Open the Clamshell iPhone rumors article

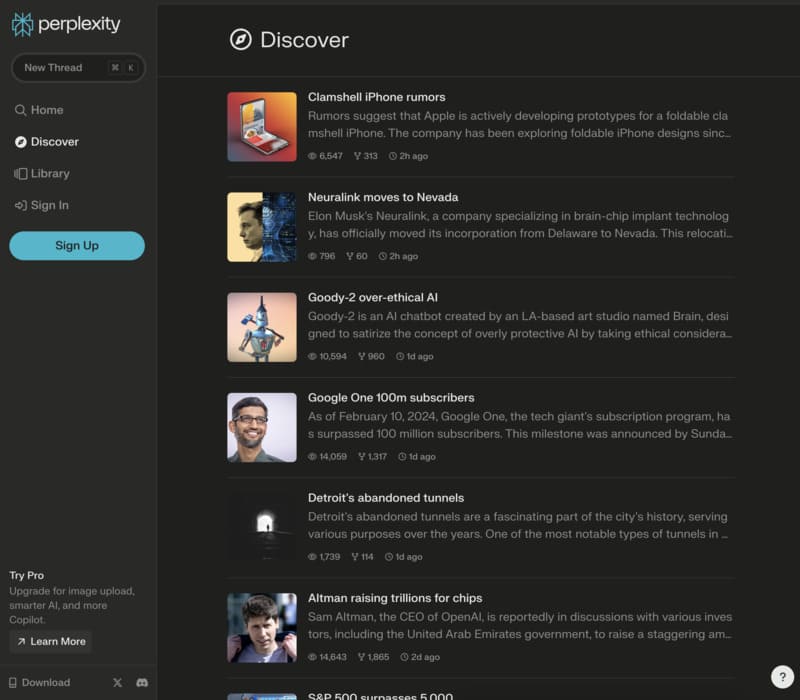point(377,97)
